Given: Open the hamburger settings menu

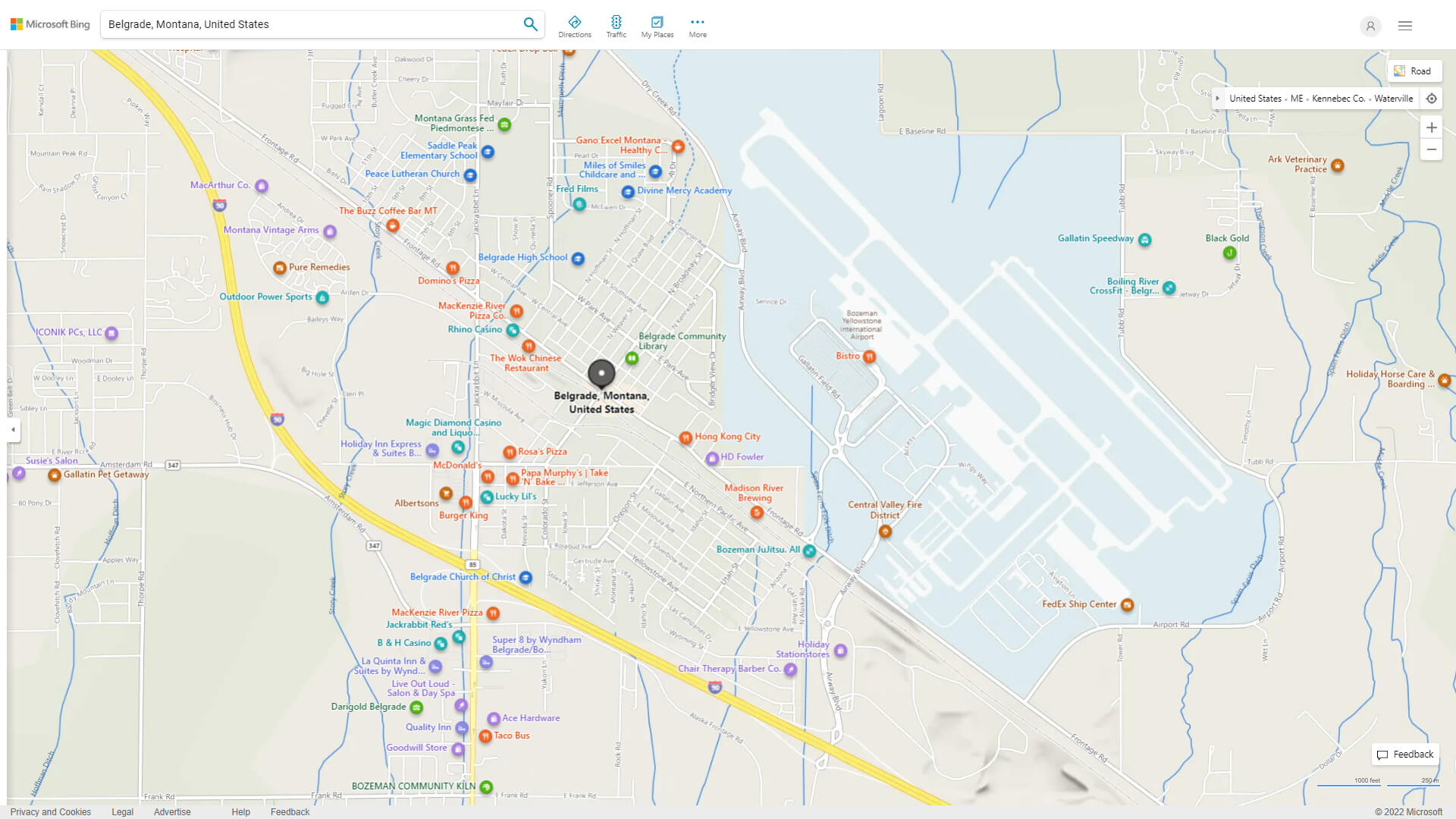Looking at the screenshot, I should pos(1404,26).
